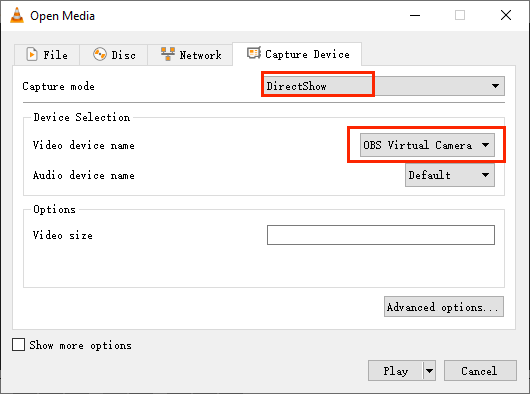This screenshot has width=530, height=394.
Task: Click the Options group title
Action: (x=54, y=209)
